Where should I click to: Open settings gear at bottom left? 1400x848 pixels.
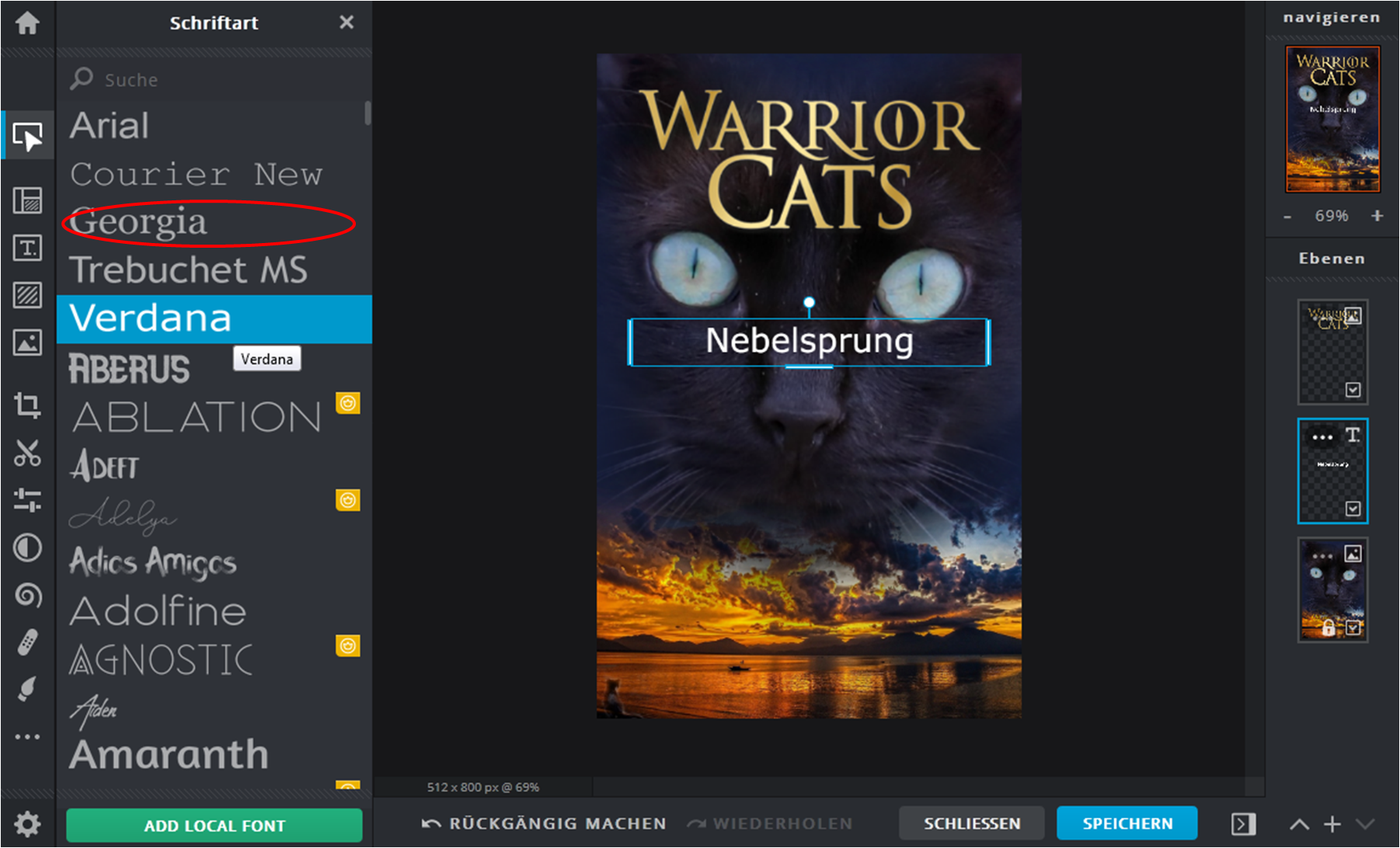click(27, 824)
